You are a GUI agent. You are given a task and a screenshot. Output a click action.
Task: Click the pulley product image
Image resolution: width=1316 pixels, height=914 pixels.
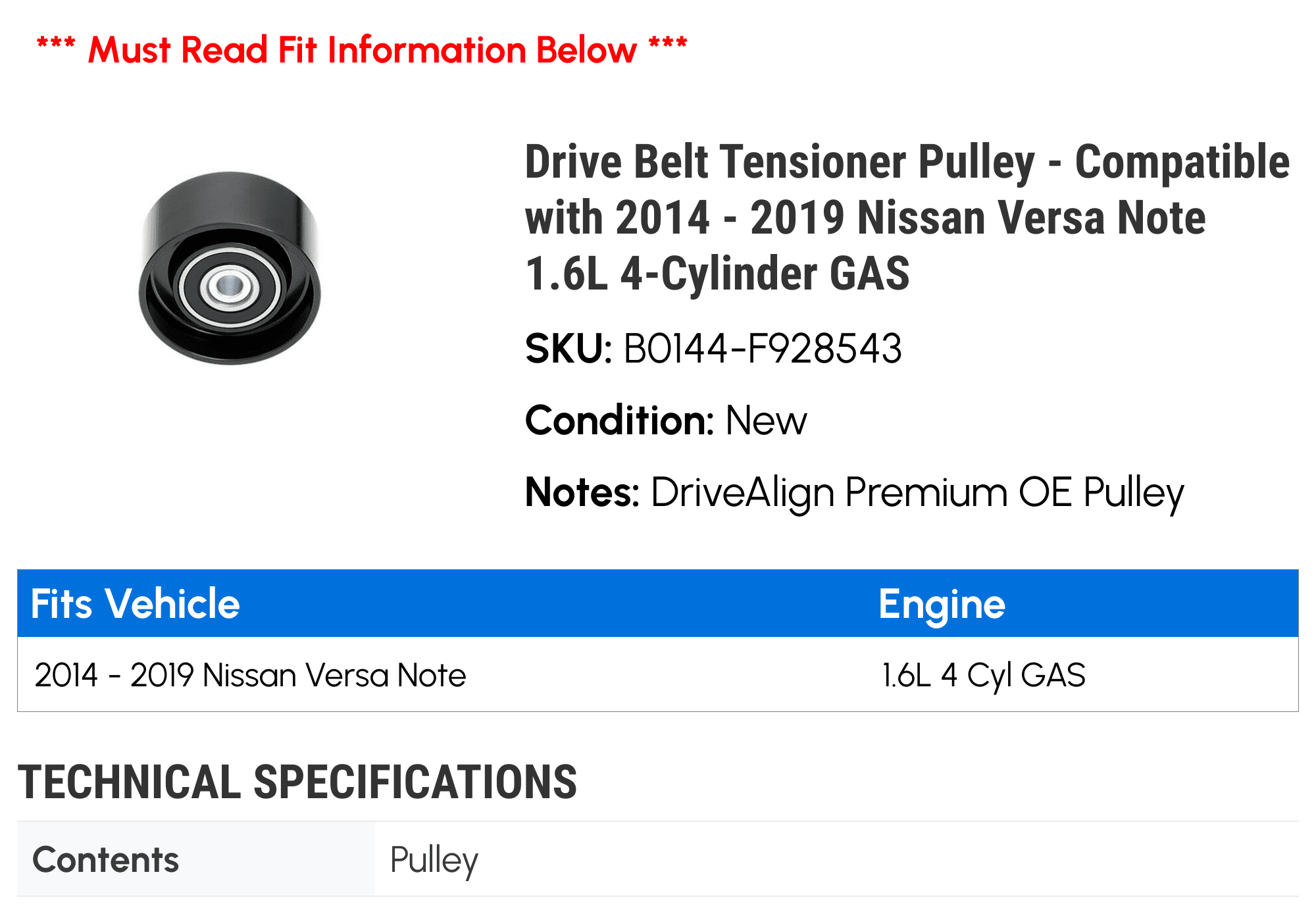tap(230, 268)
